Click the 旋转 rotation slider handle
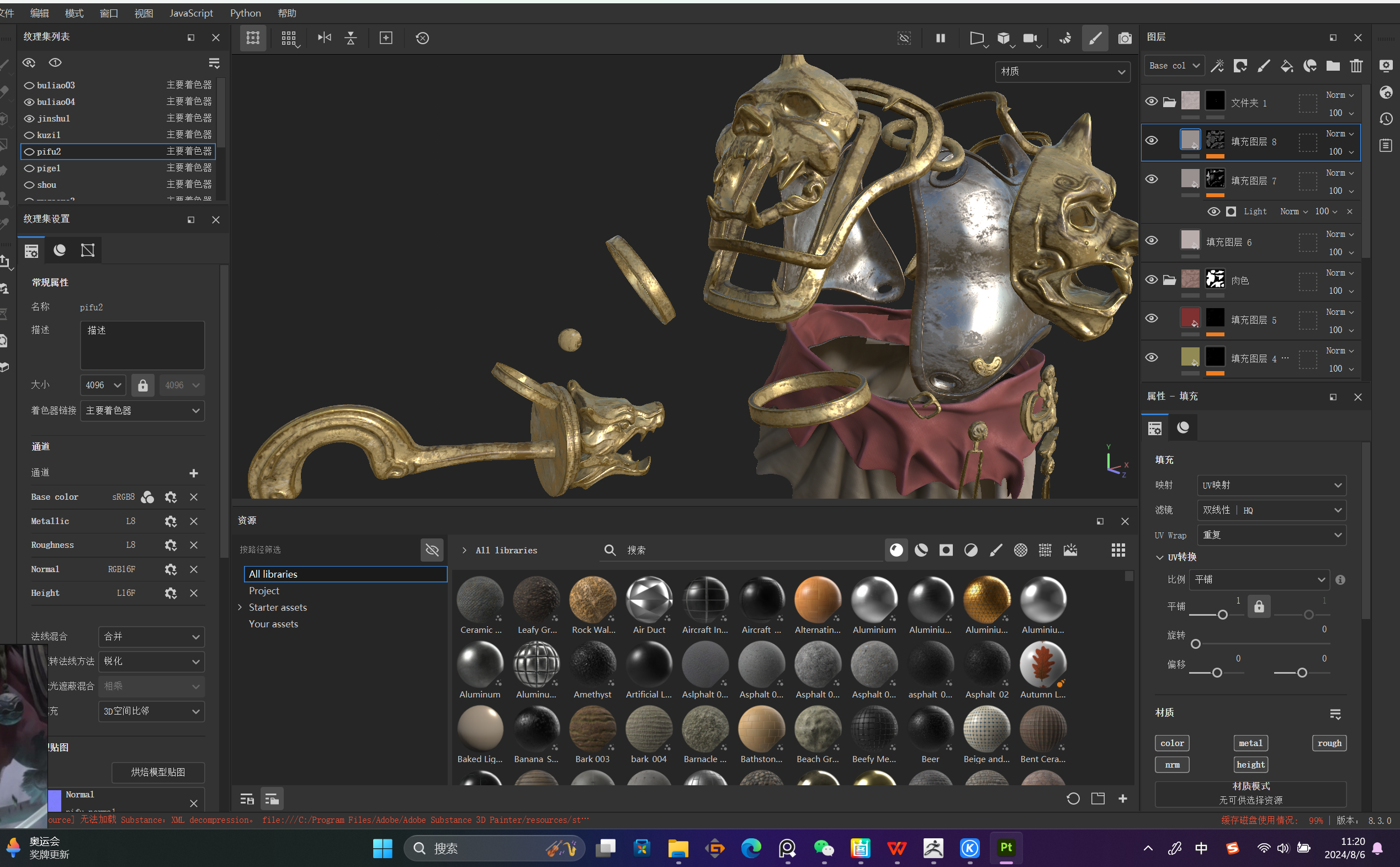This screenshot has height=867, width=1400. point(1195,644)
